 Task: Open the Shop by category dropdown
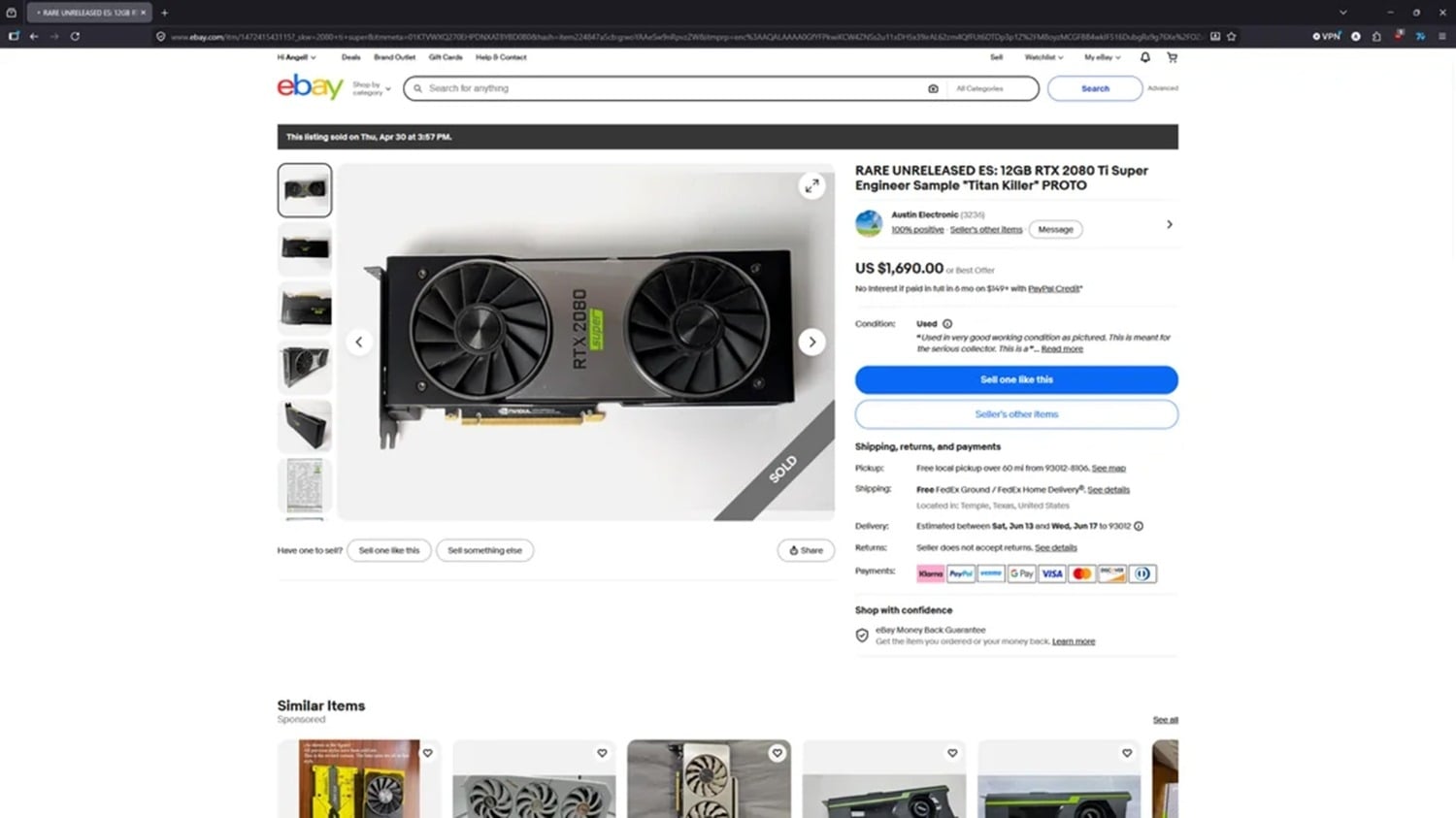click(x=371, y=88)
